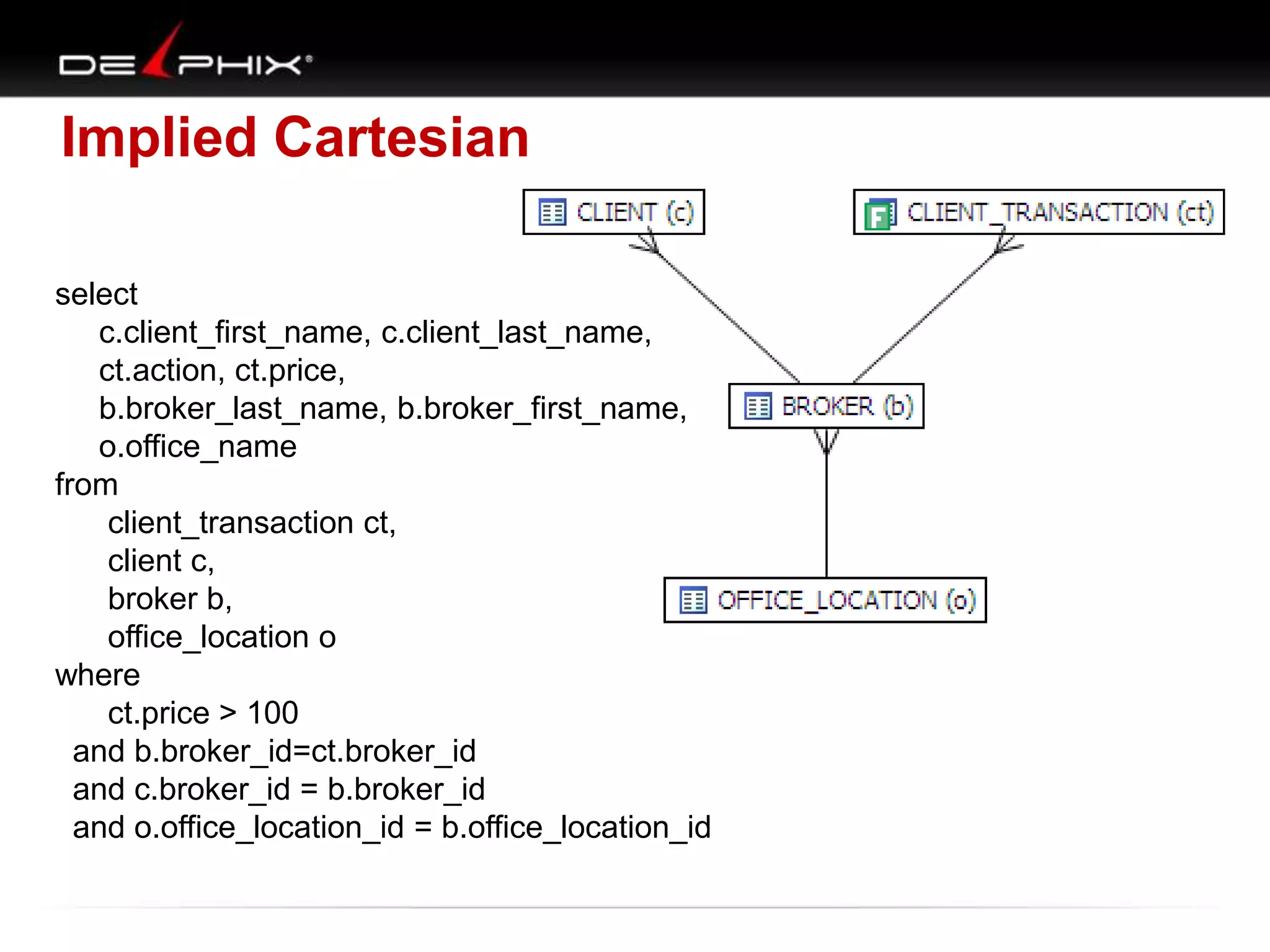
Task: Click the line 'ct.action, ct.price,'
Action: tap(222, 371)
